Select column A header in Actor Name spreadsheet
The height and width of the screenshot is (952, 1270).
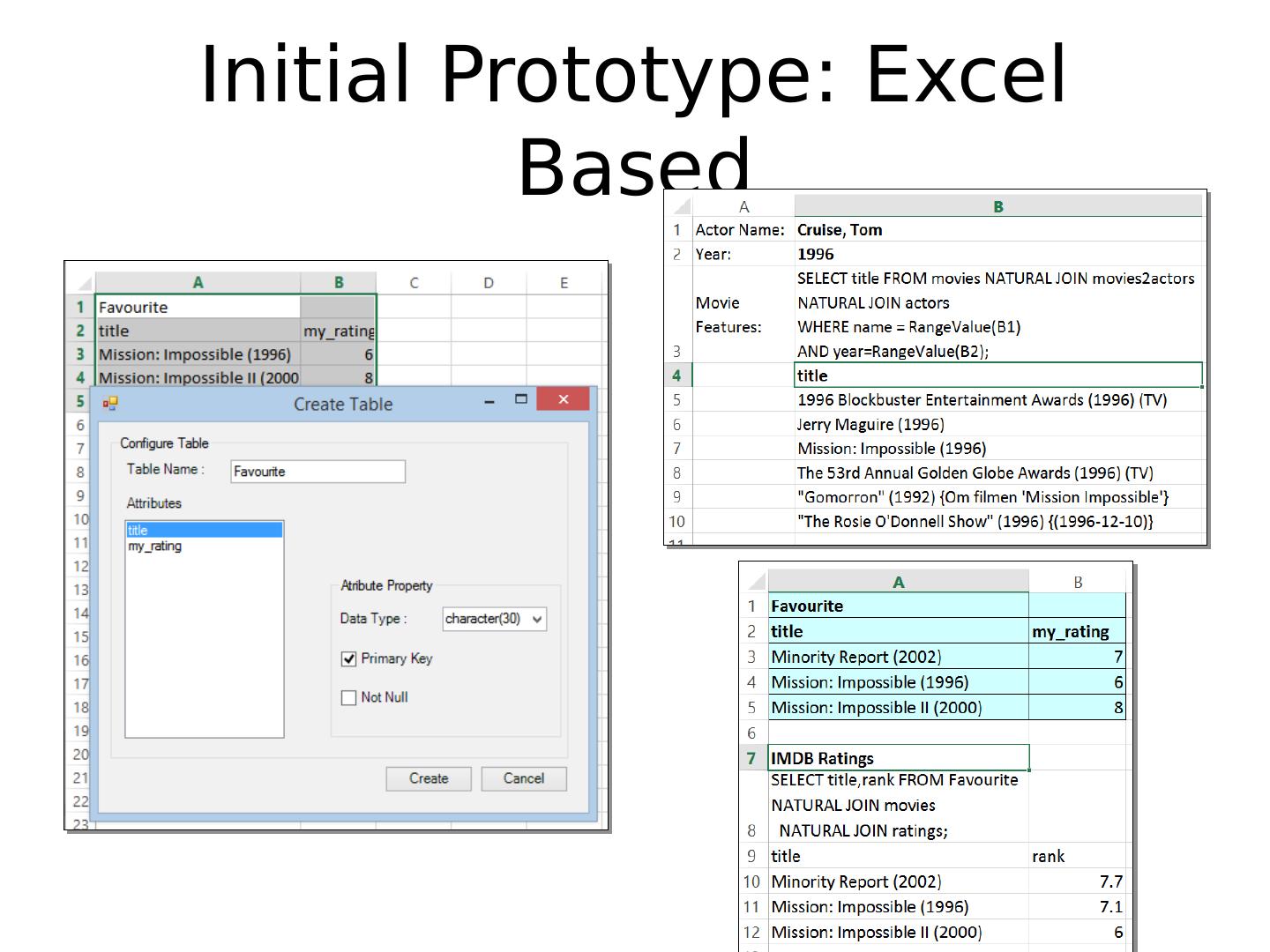tap(743, 207)
